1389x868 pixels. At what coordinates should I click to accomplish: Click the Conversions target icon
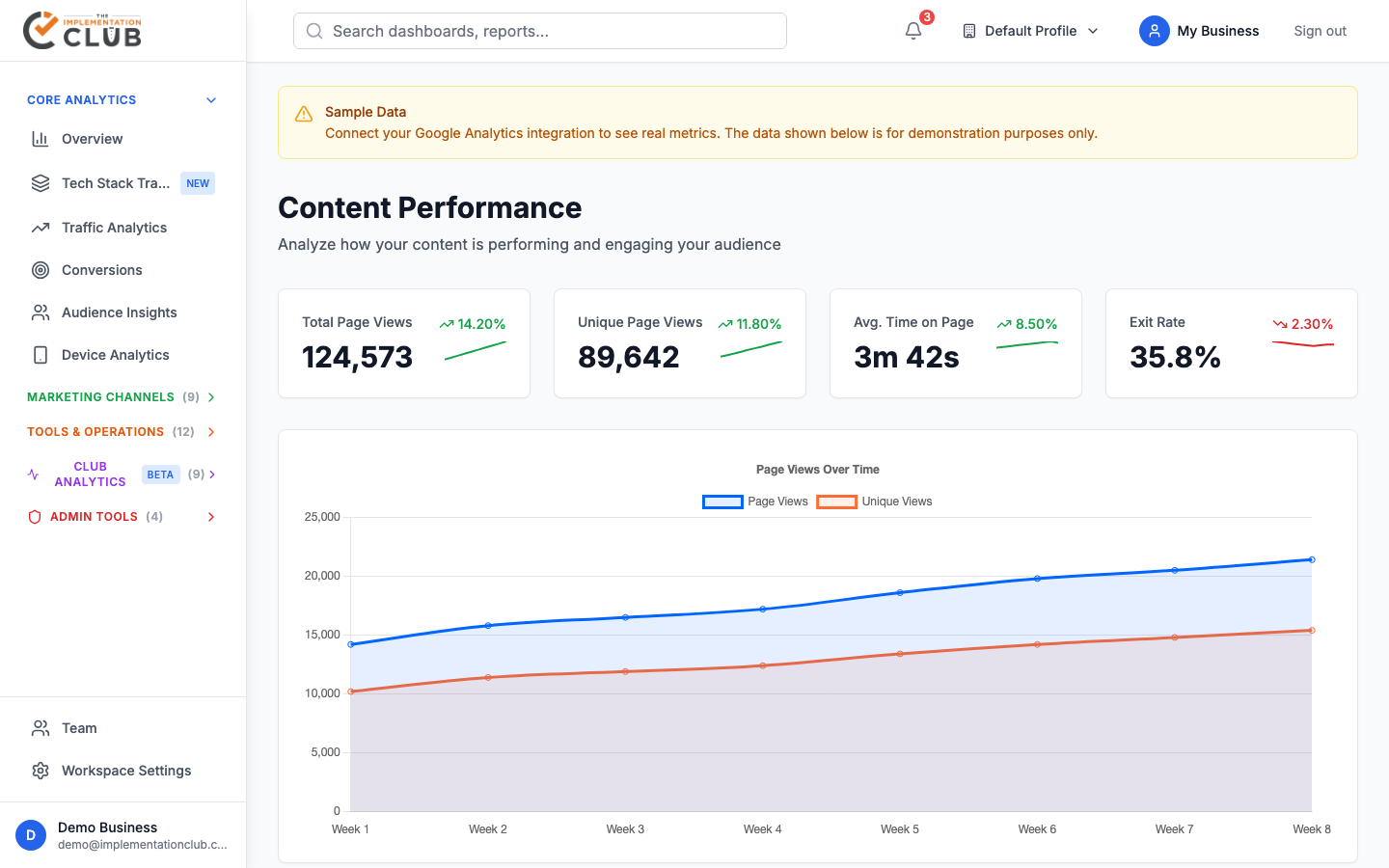tap(41, 270)
